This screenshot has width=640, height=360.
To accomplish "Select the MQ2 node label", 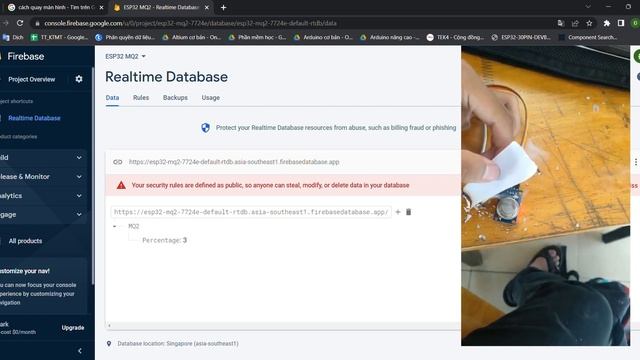I will (133, 226).
